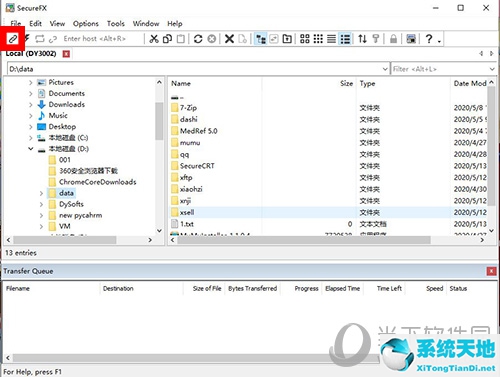Open the Filter dropdown arrow
Viewport: 500px width, 377px height.
492,69
